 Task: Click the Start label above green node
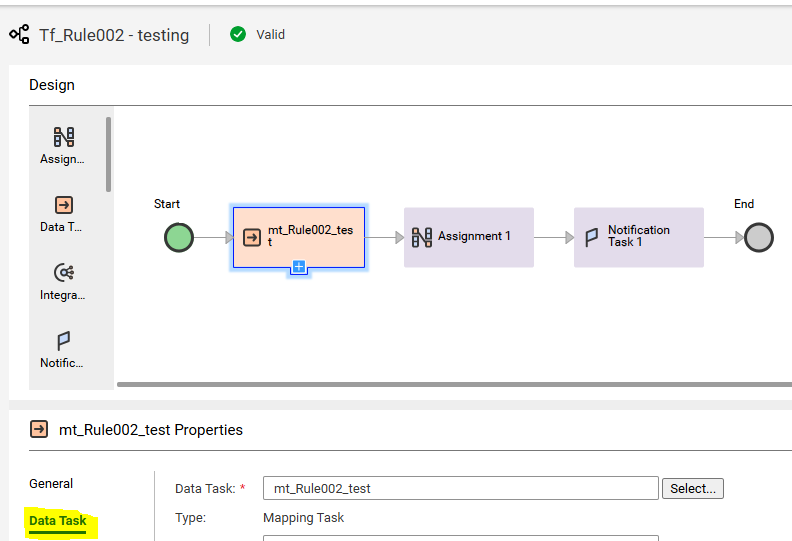click(x=167, y=204)
